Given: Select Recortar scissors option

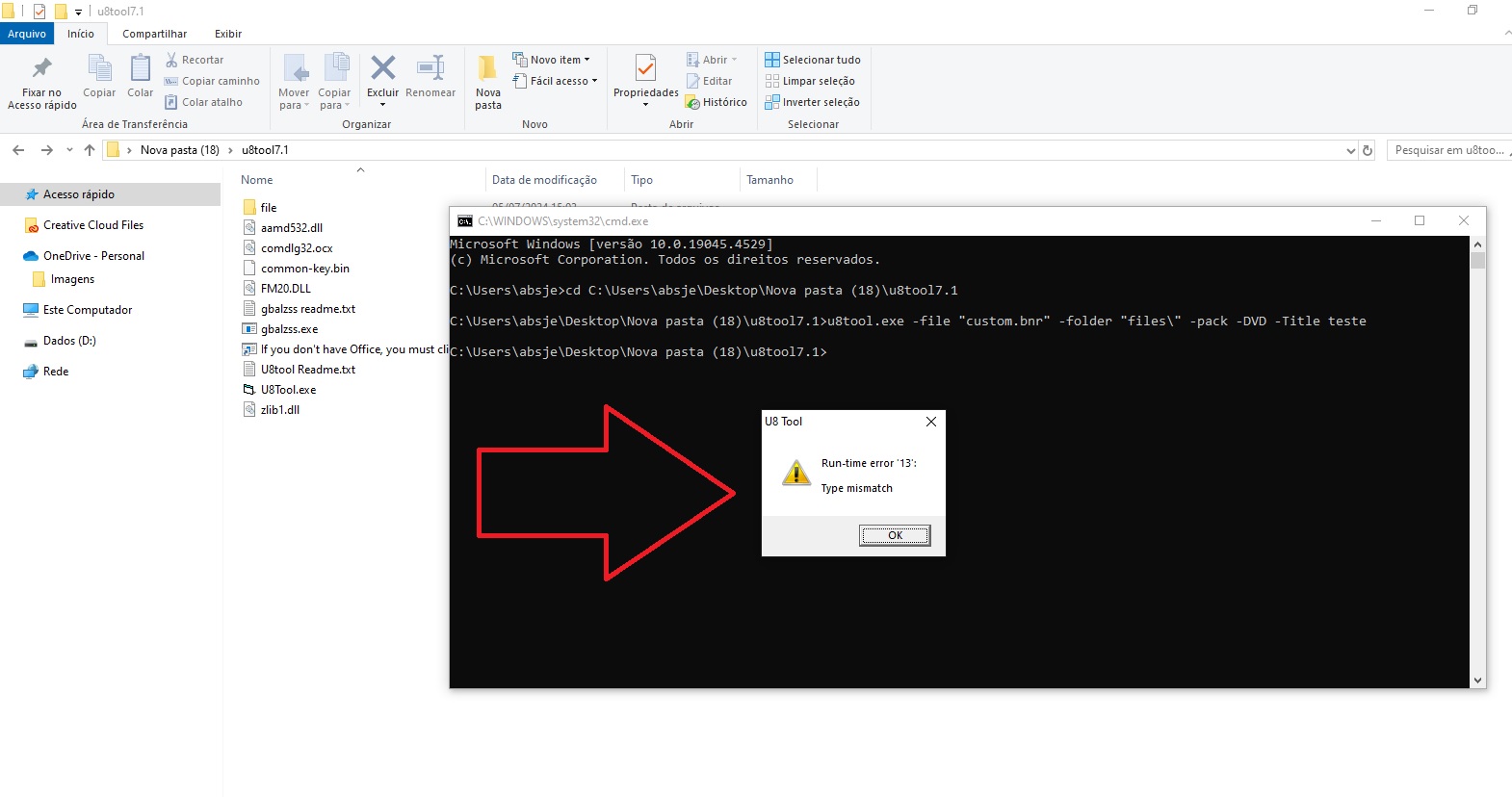Looking at the screenshot, I should (x=194, y=60).
